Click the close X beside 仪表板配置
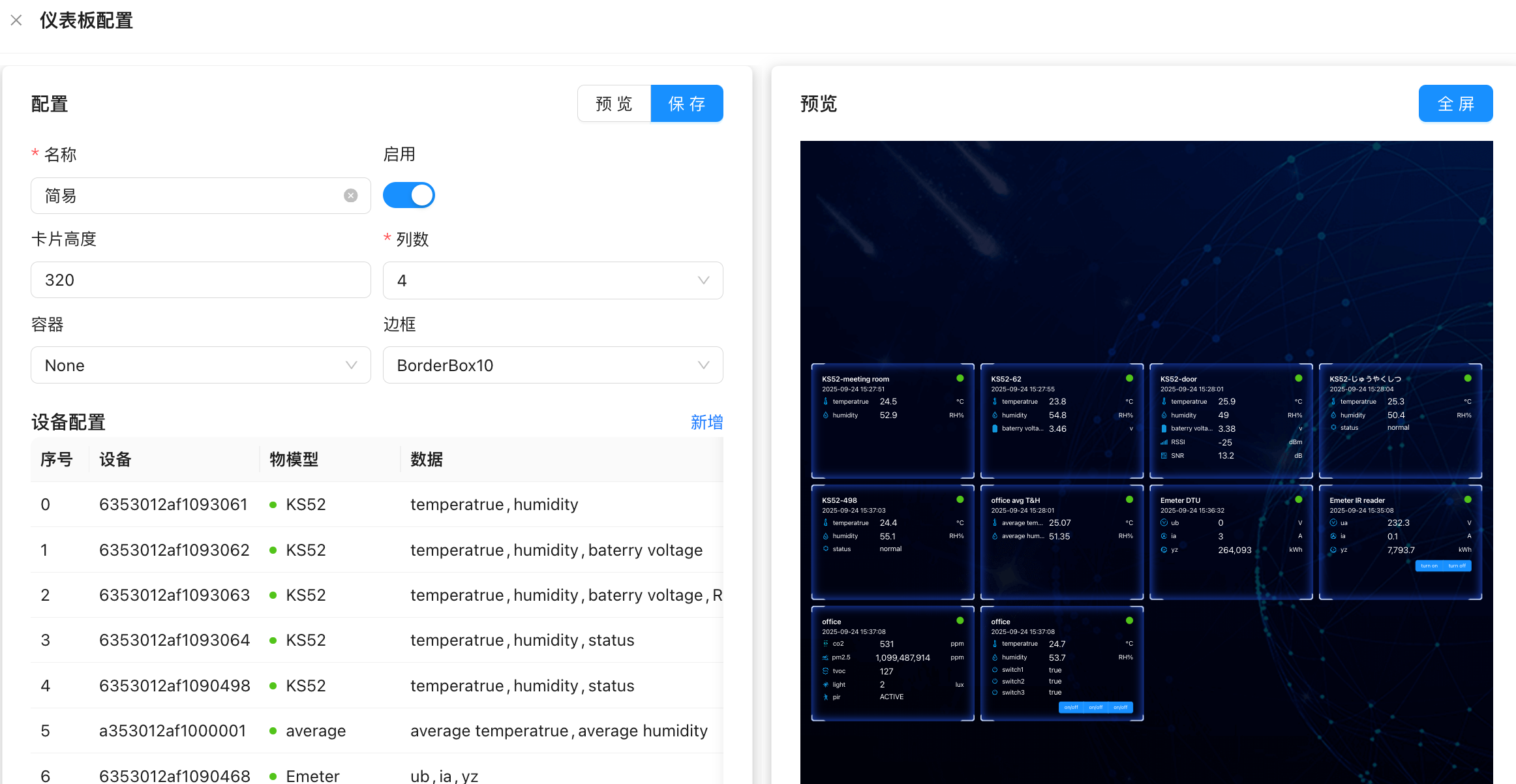1516x784 pixels. [16, 20]
